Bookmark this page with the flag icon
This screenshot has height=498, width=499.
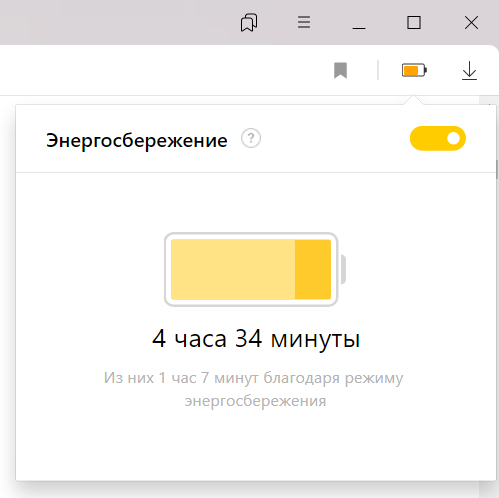340,70
